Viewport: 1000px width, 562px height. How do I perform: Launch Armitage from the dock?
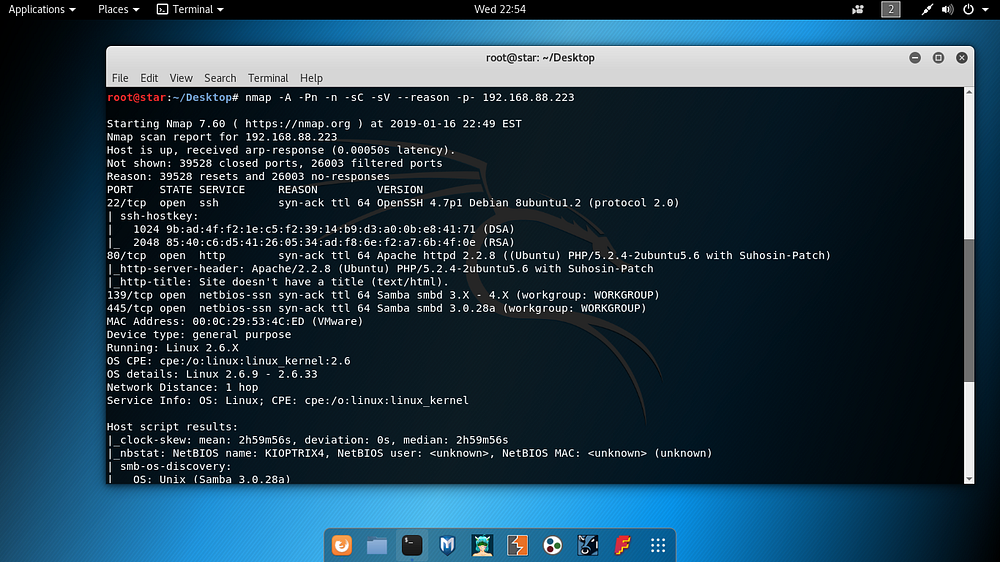click(x=482, y=545)
